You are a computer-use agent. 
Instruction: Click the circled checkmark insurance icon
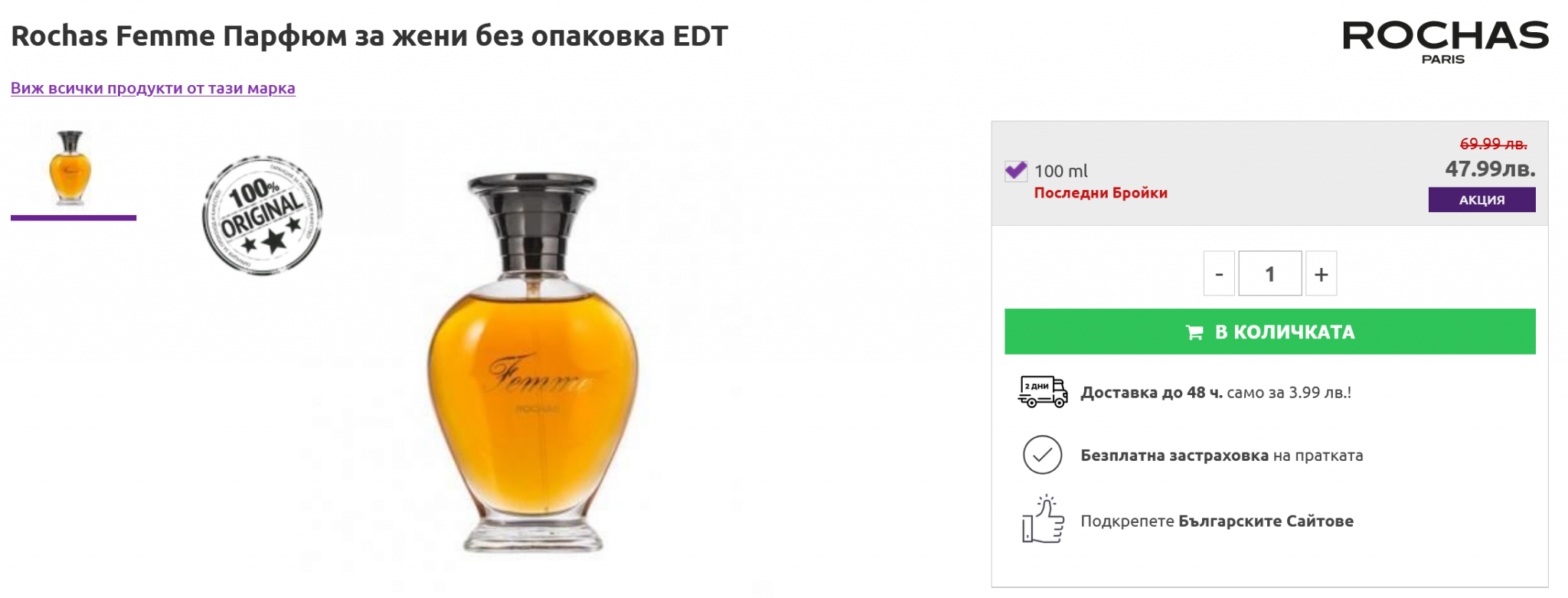tap(1042, 455)
